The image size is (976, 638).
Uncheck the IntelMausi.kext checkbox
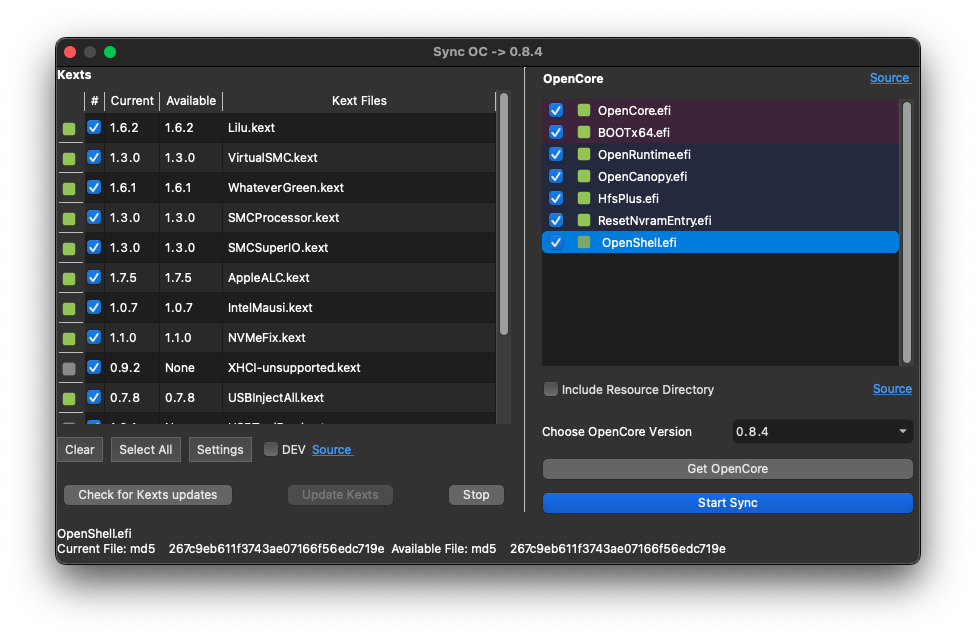coord(94,307)
